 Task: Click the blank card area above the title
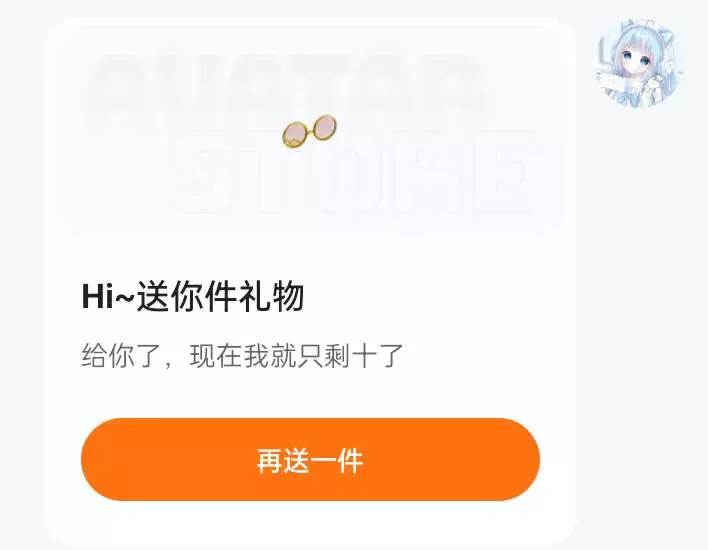click(311, 256)
